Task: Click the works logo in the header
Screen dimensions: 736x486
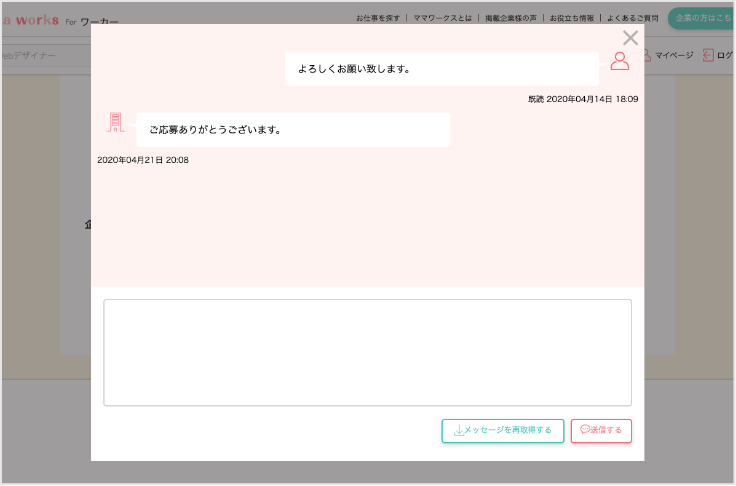Action: coord(31,21)
